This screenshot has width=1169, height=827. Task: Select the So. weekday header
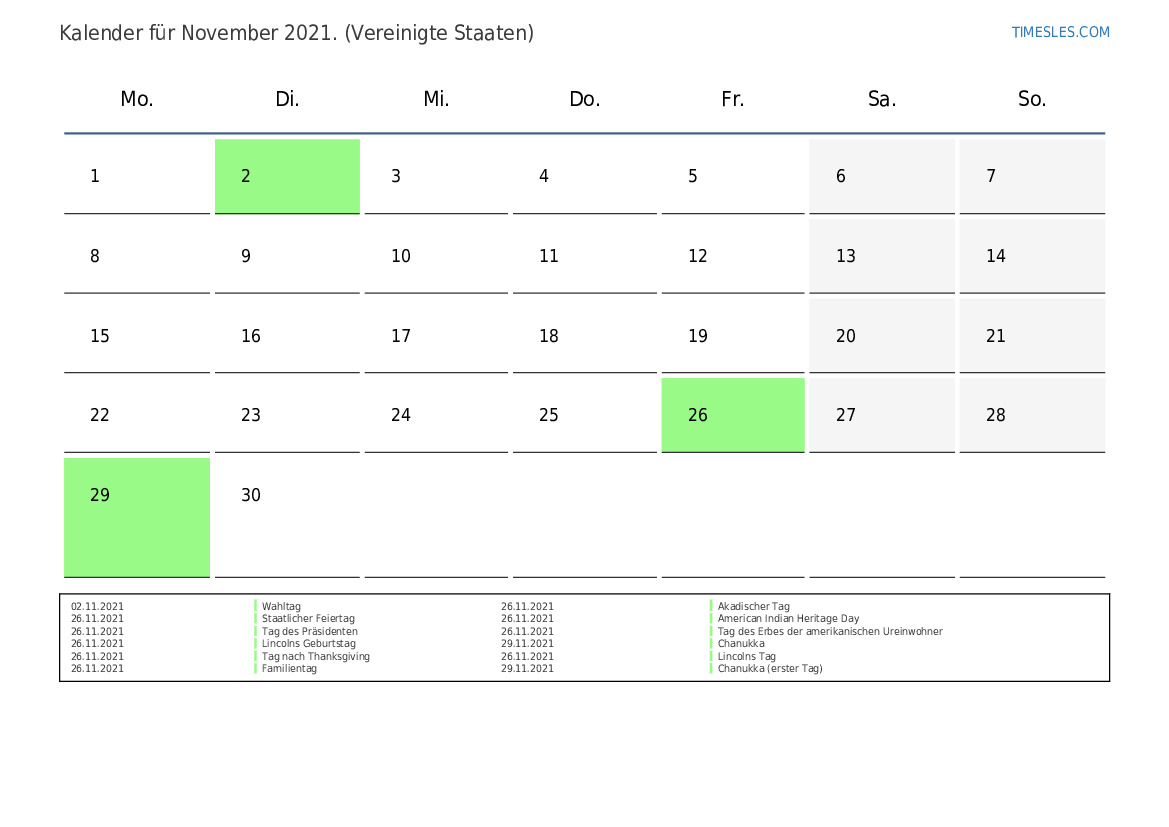(x=1032, y=99)
